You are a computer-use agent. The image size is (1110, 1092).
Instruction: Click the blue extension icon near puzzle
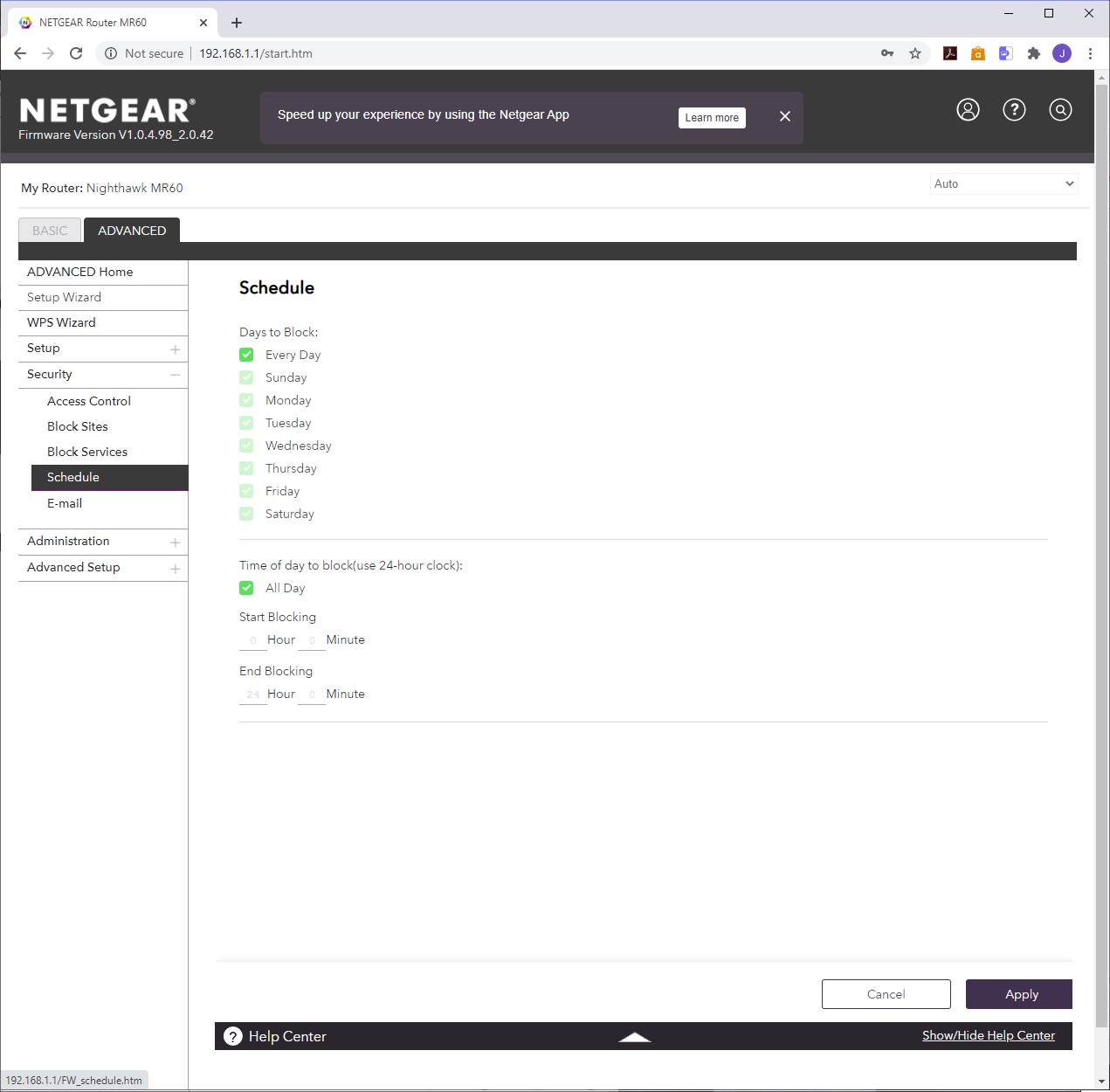[1006, 53]
